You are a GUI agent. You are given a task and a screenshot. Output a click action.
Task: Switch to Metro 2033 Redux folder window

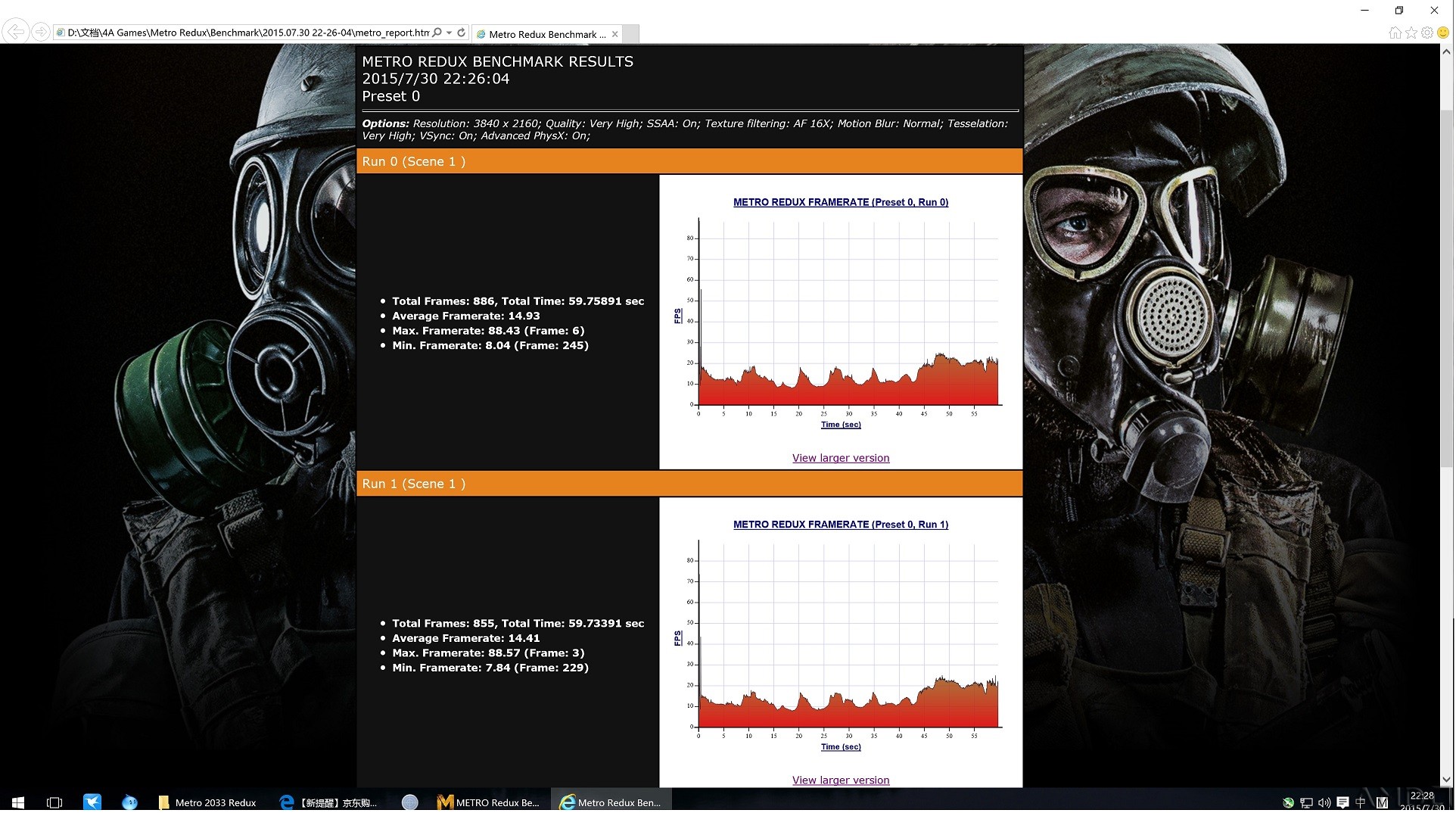(x=207, y=802)
